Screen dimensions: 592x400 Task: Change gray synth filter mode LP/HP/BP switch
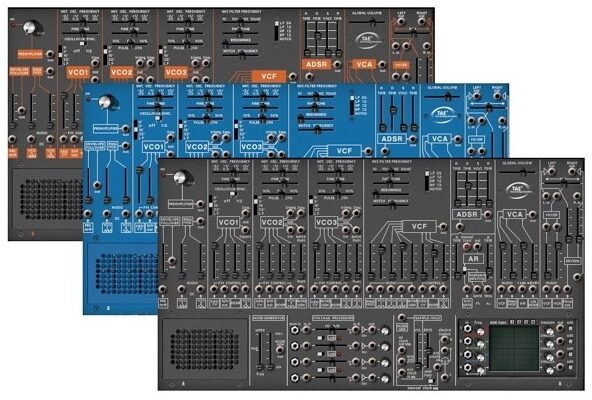tap(427, 181)
